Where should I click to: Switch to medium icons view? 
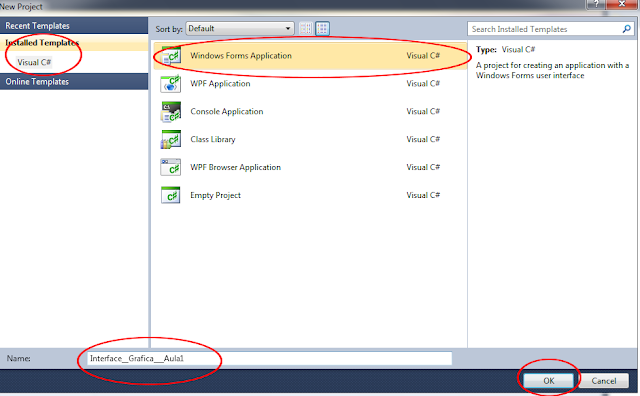322,29
